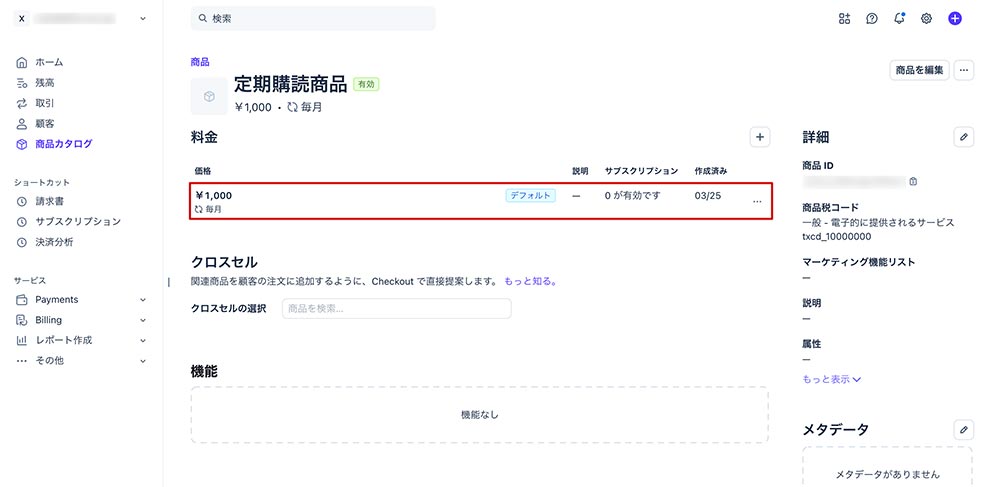Expand もっと表示 in details
The image size is (1000, 487).
[x=831, y=379]
